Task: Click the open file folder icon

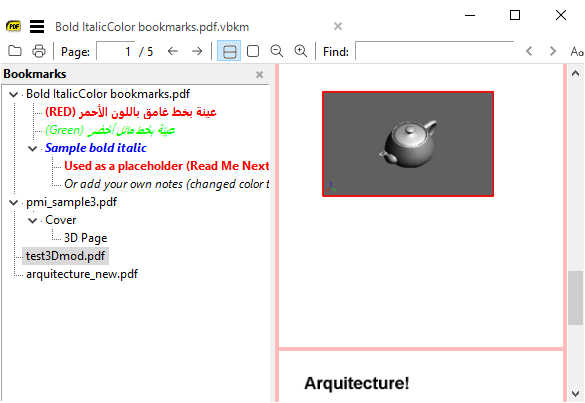Action: [15, 51]
